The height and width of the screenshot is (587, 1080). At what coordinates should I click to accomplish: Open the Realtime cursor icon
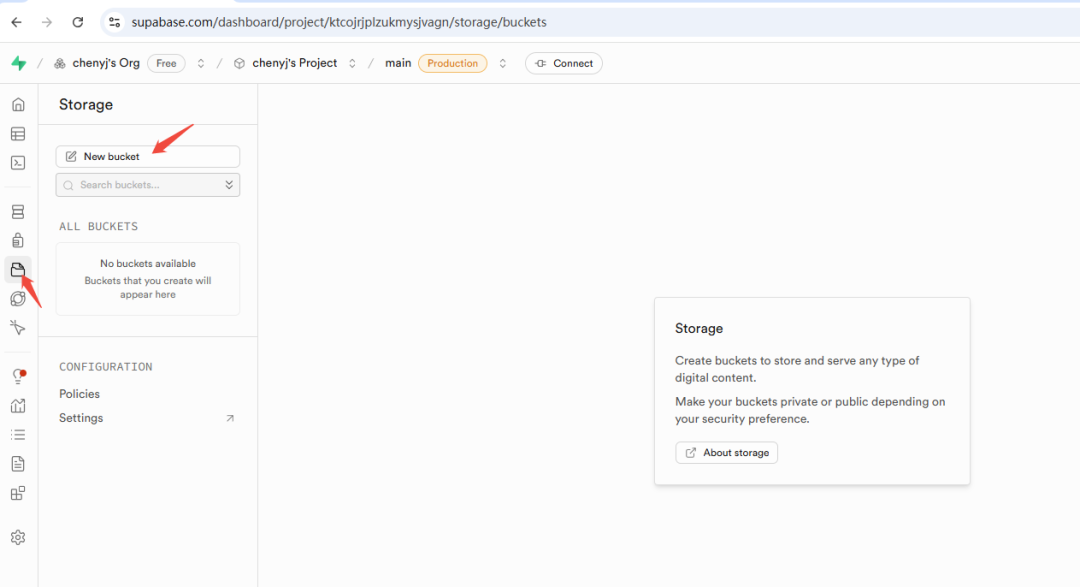(x=19, y=327)
